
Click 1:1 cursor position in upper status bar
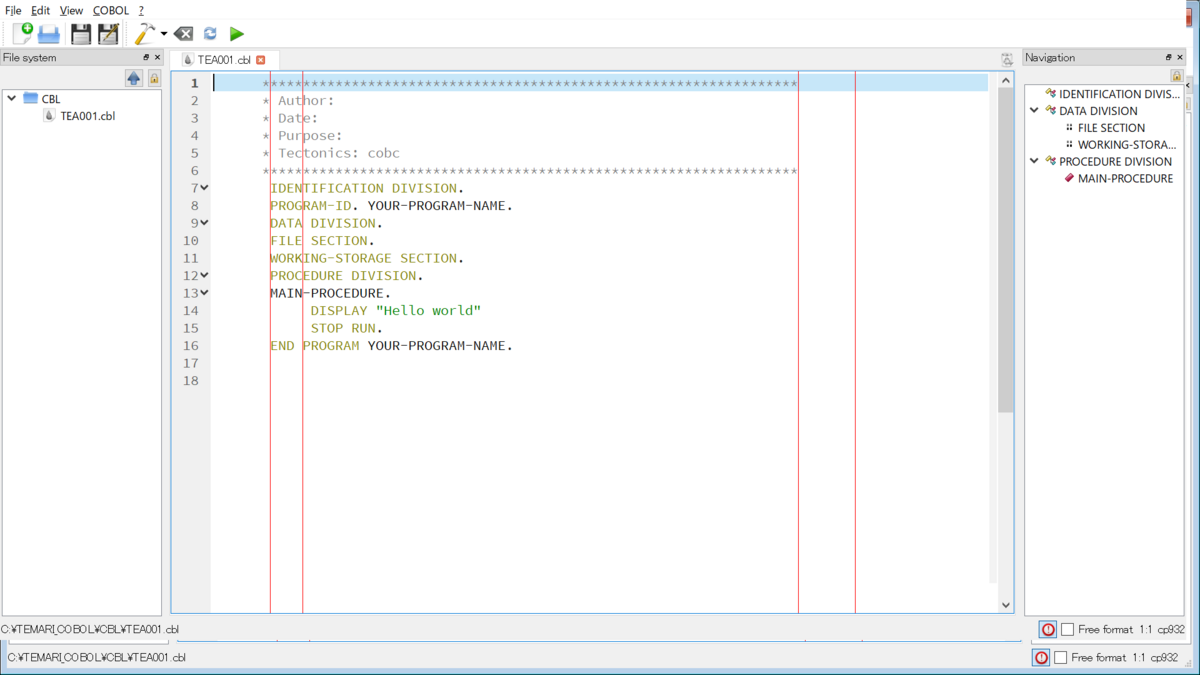point(1145,630)
